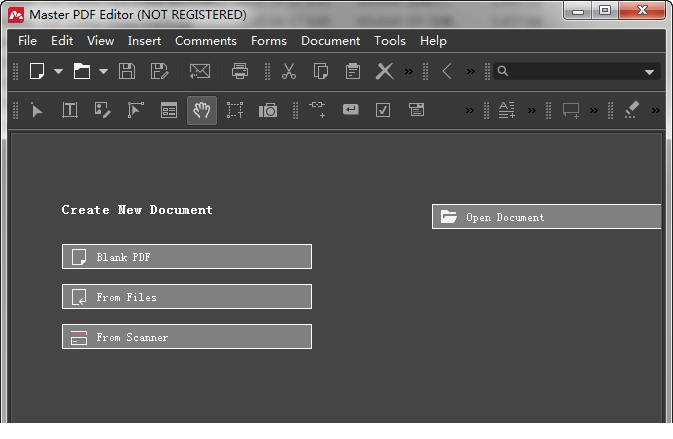Expand hidden navigation toolbar items
The width and height of the screenshot is (673, 439).
pyautogui.click(x=471, y=71)
